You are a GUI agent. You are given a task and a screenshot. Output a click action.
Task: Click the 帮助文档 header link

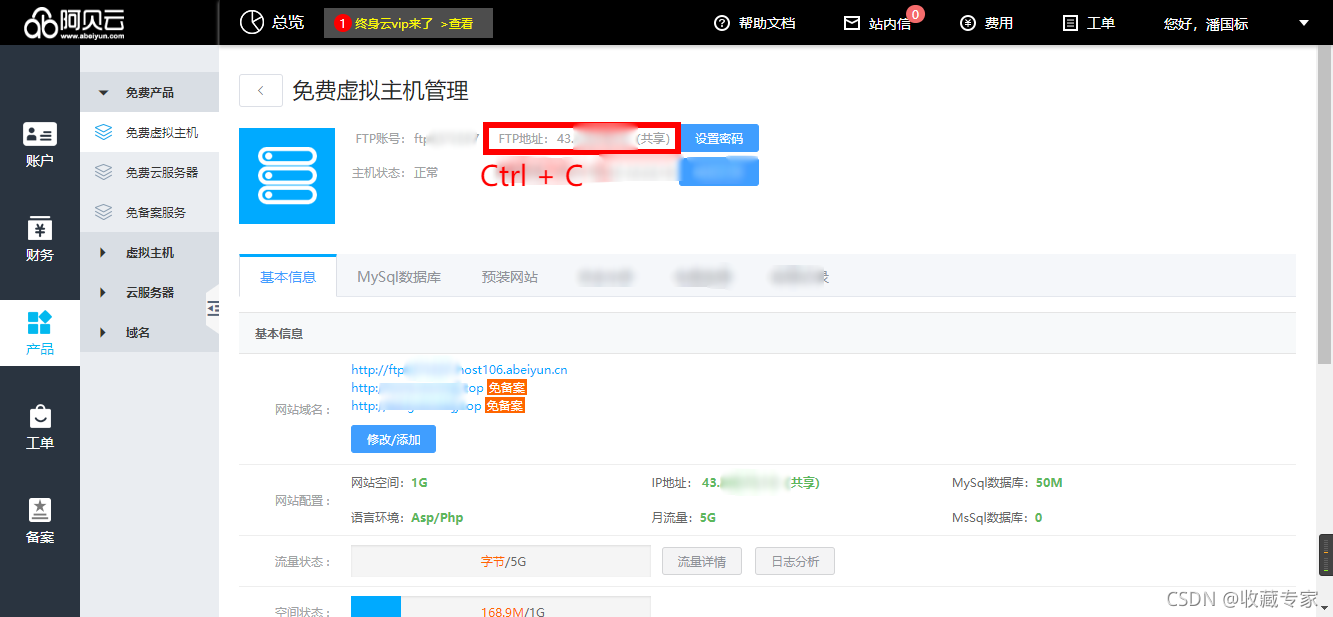click(x=767, y=23)
